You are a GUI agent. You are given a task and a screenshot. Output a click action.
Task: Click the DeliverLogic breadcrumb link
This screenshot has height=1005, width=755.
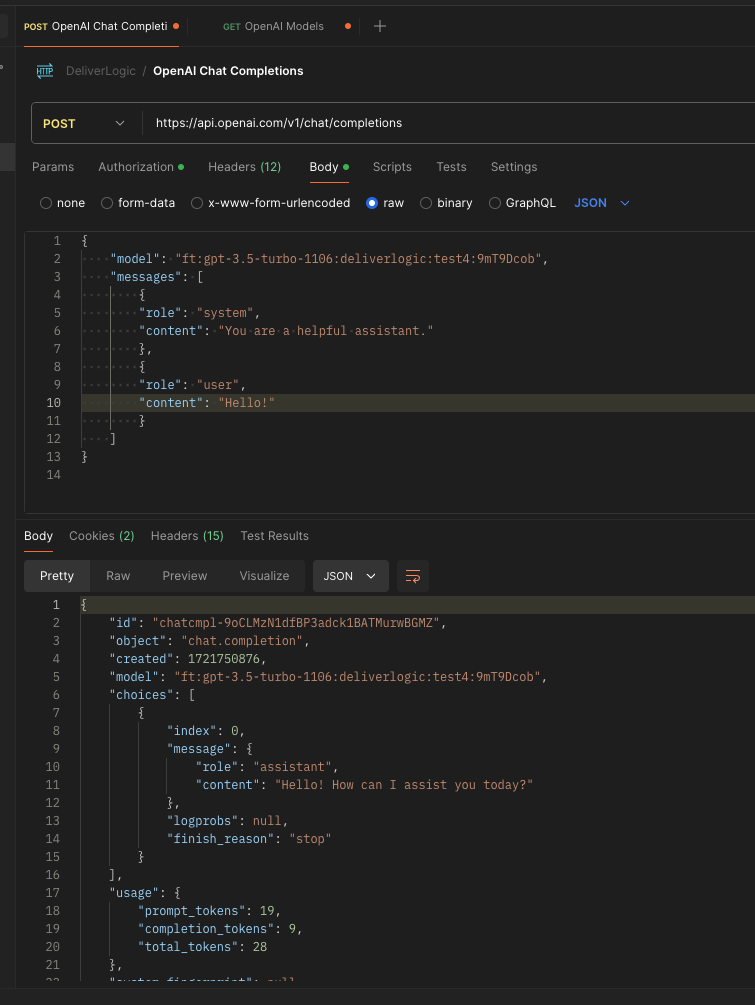[x=101, y=71]
